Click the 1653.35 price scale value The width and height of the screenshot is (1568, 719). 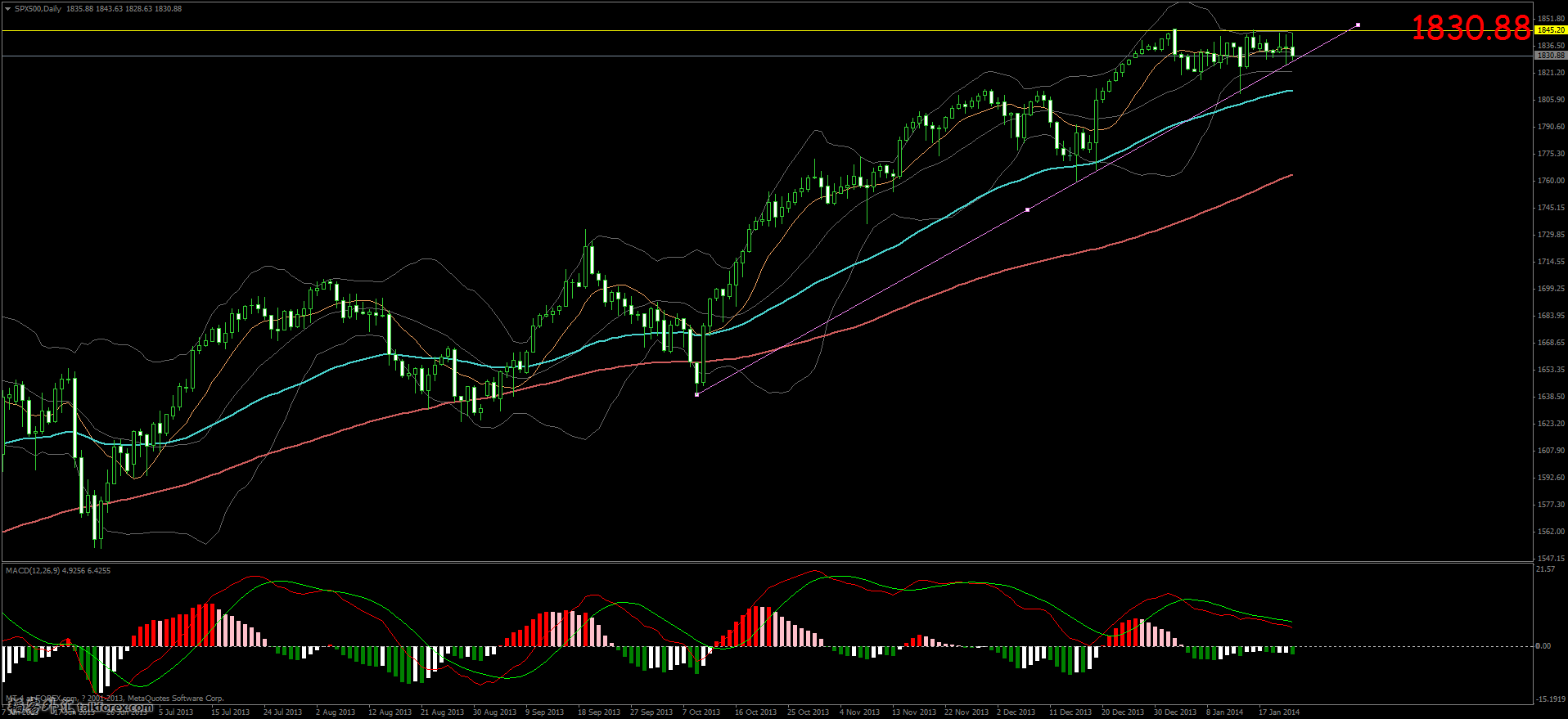1551,370
